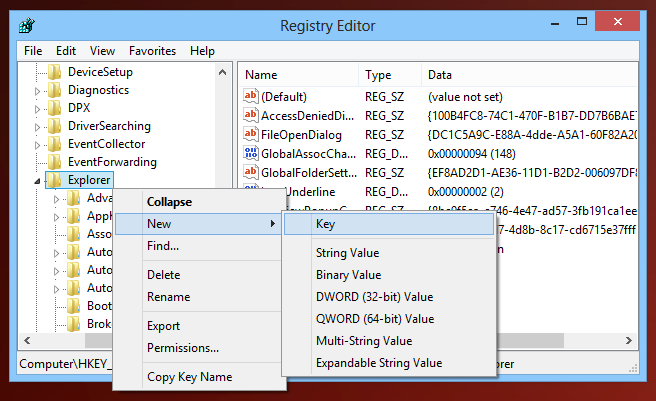The image size is (656, 401).
Task: Choose Delete in the context menu
Action: (198, 275)
